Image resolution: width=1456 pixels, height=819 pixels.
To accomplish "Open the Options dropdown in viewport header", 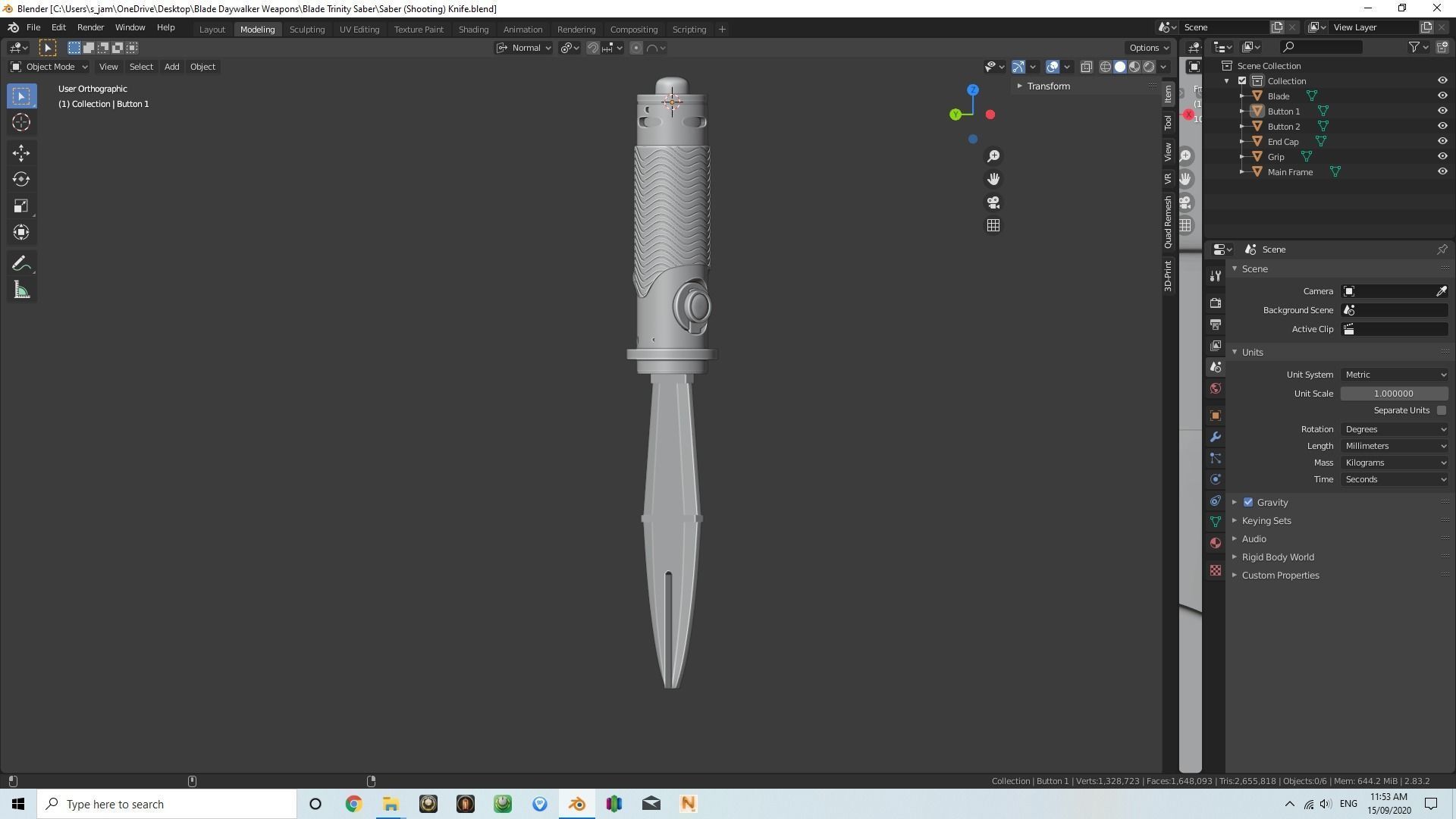I will [1149, 48].
